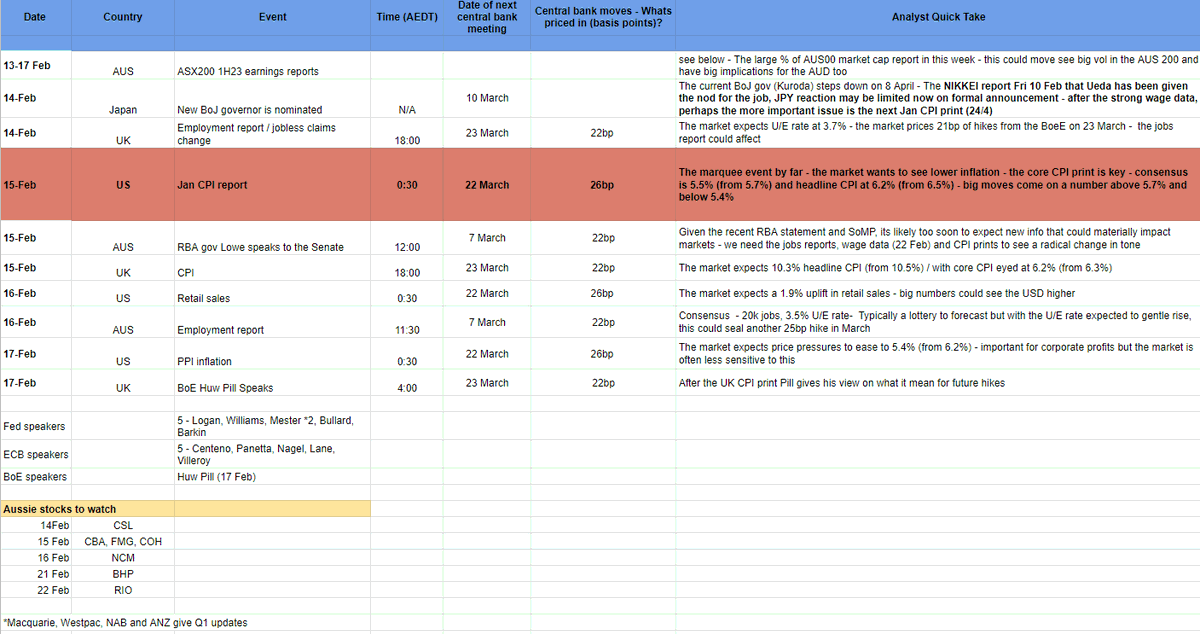Click the BHP stock cell
Image resolution: width=1200 pixels, height=634 pixels.
(x=122, y=574)
